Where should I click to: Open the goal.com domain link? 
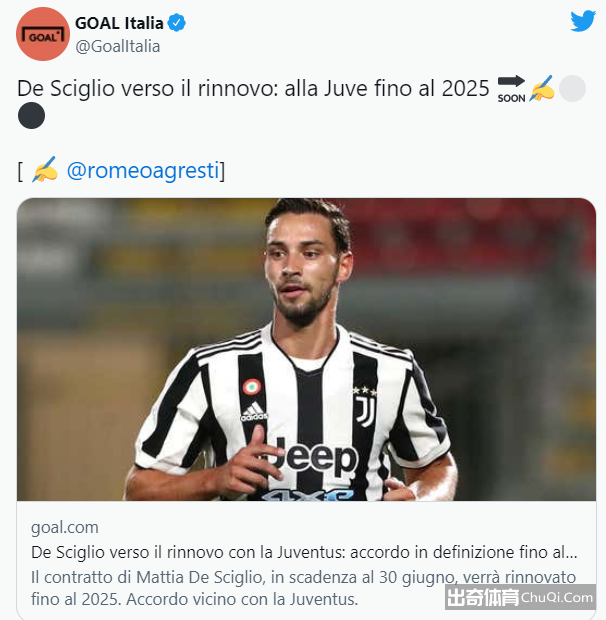click(x=65, y=527)
